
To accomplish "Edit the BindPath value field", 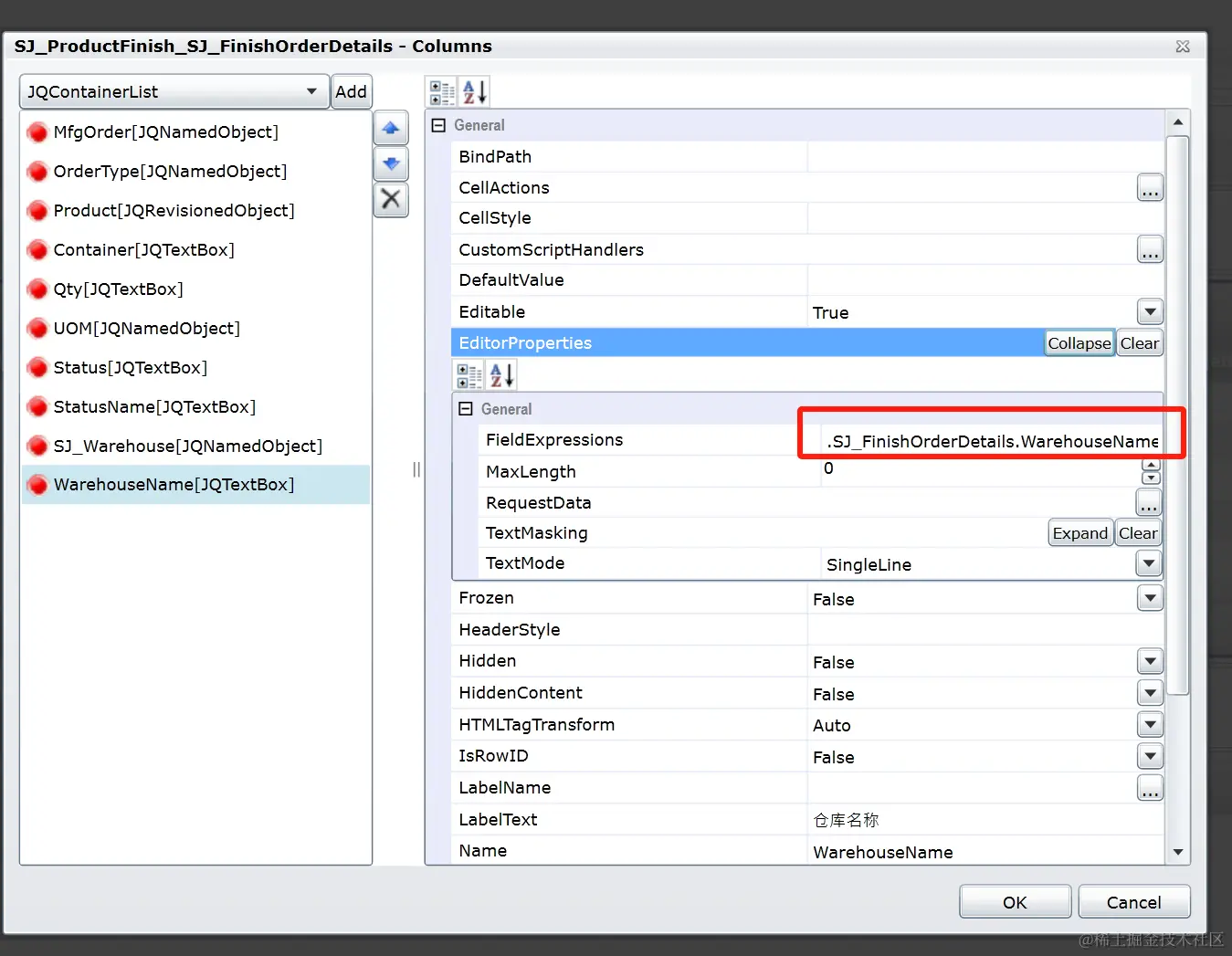I will point(985,157).
